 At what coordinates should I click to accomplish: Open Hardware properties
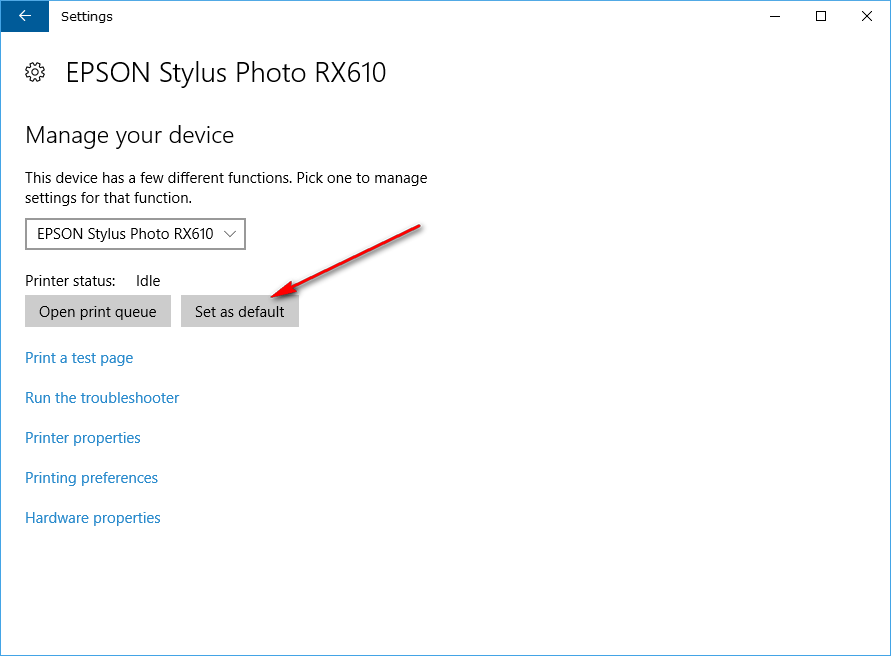pos(93,518)
